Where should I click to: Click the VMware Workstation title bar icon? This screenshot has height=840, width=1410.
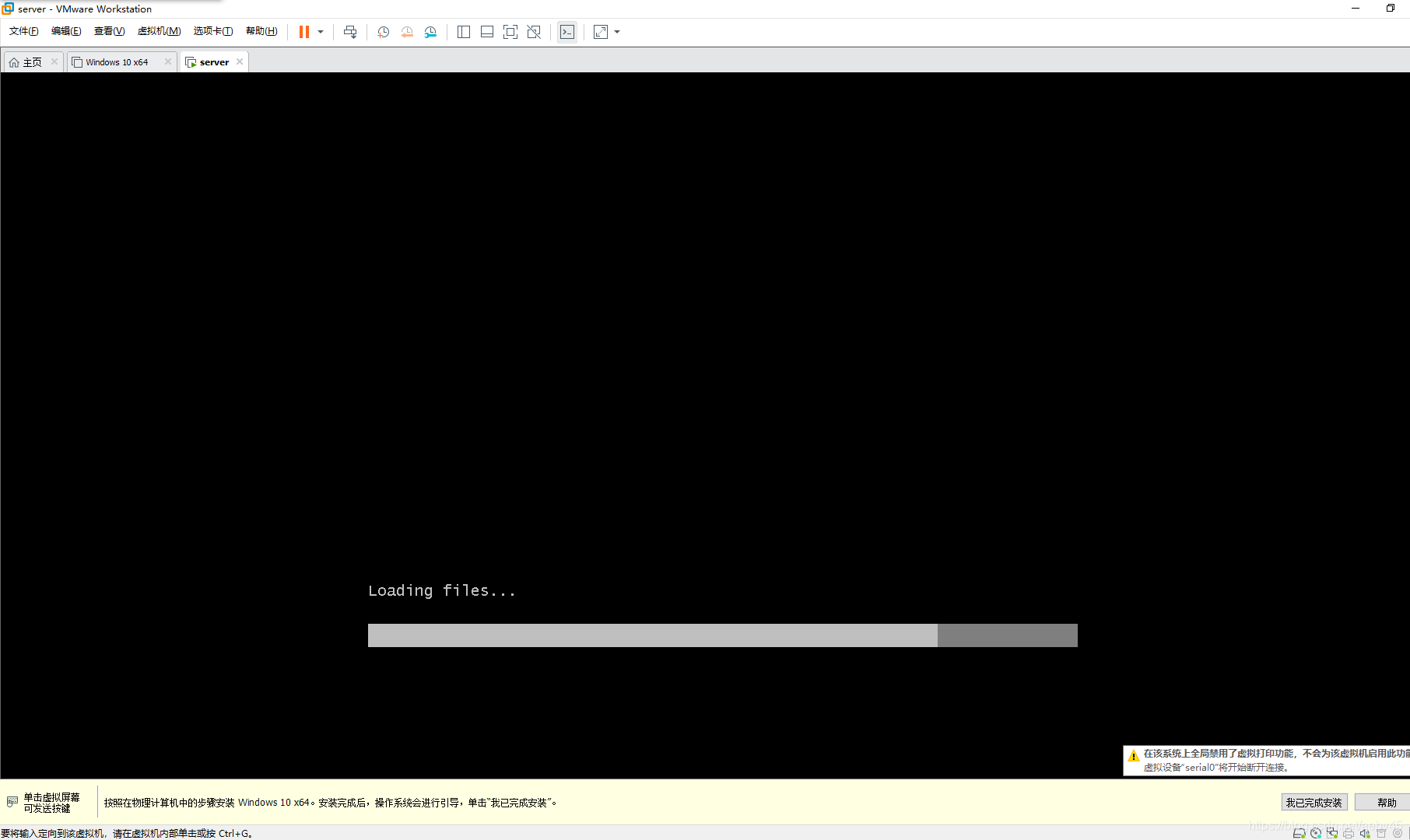click(8, 9)
